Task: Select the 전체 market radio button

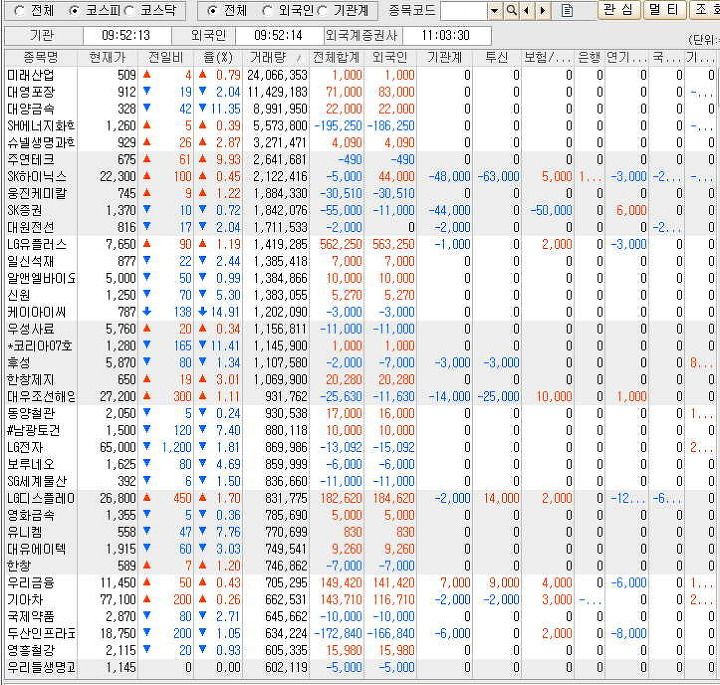Action: 19,11
